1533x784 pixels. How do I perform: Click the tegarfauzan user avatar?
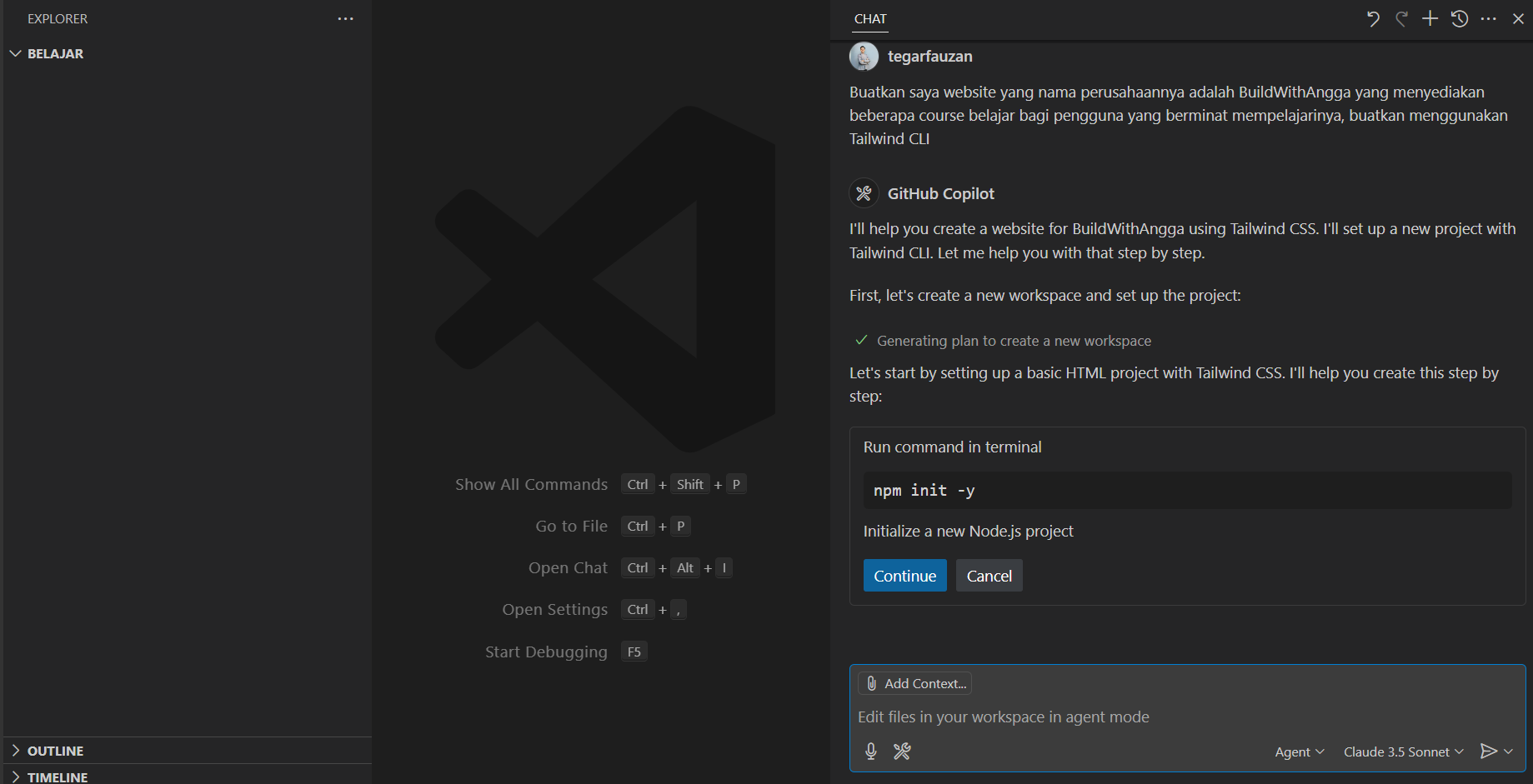coord(864,56)
